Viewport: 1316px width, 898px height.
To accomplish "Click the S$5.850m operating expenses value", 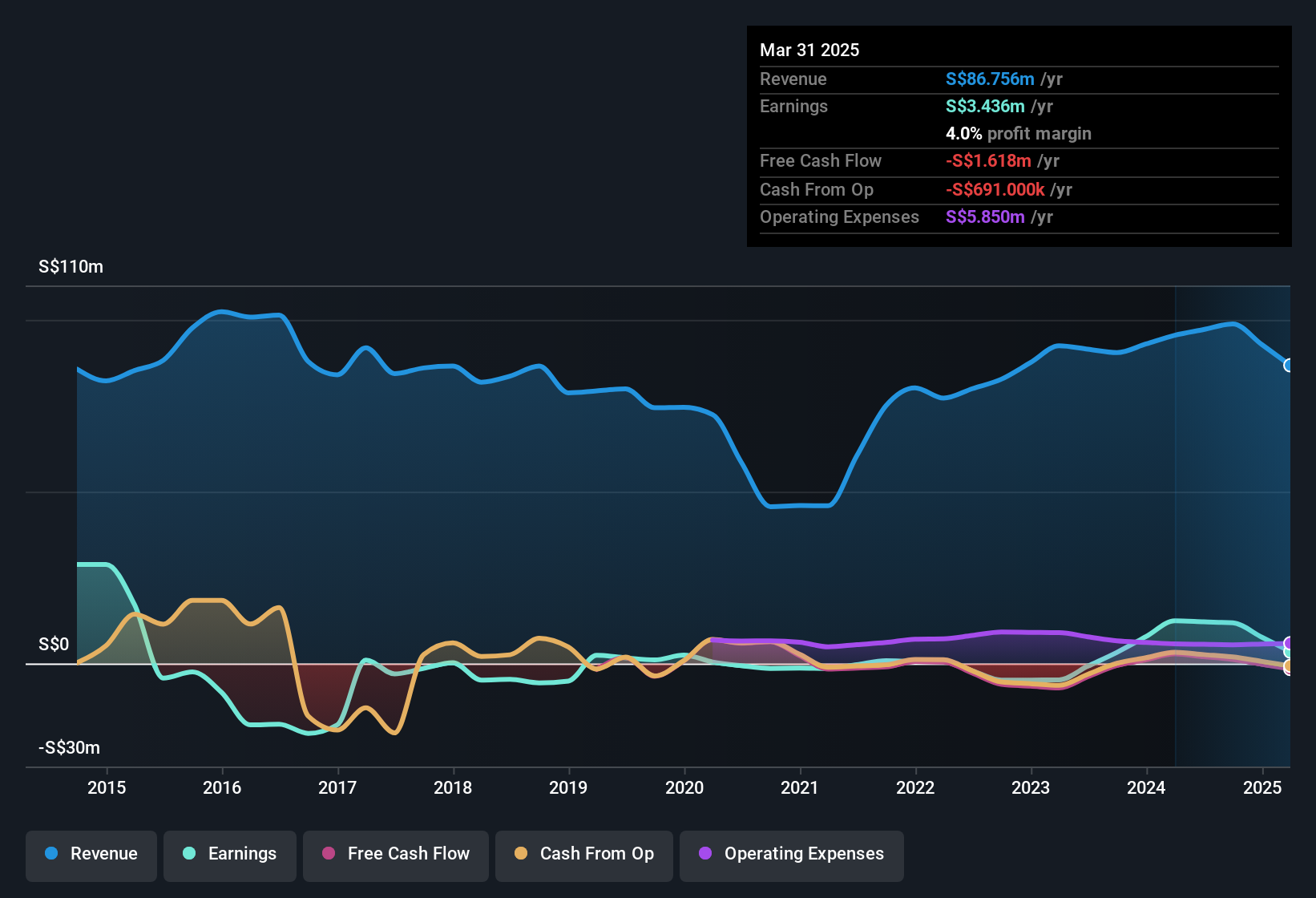I will (x=985, y=216).
